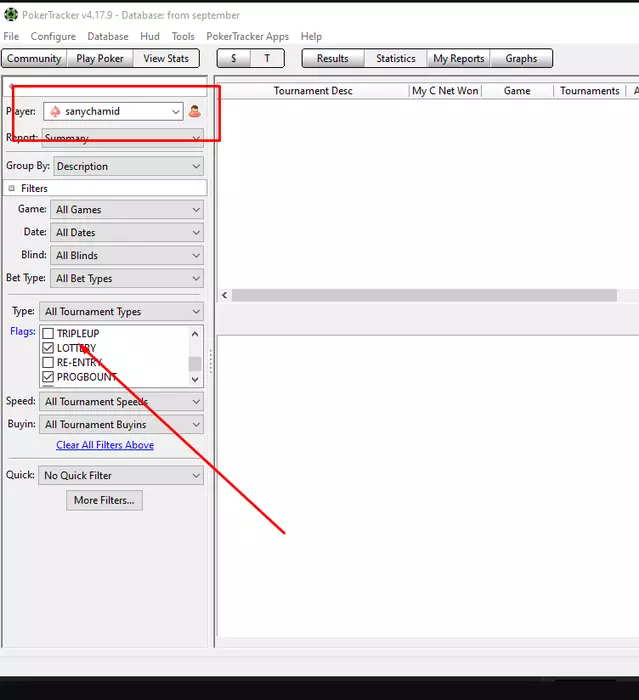This screenshot has height=700, width=639.
Task: Open the Group By Description dropdown
Action: (x=128, y=166)
